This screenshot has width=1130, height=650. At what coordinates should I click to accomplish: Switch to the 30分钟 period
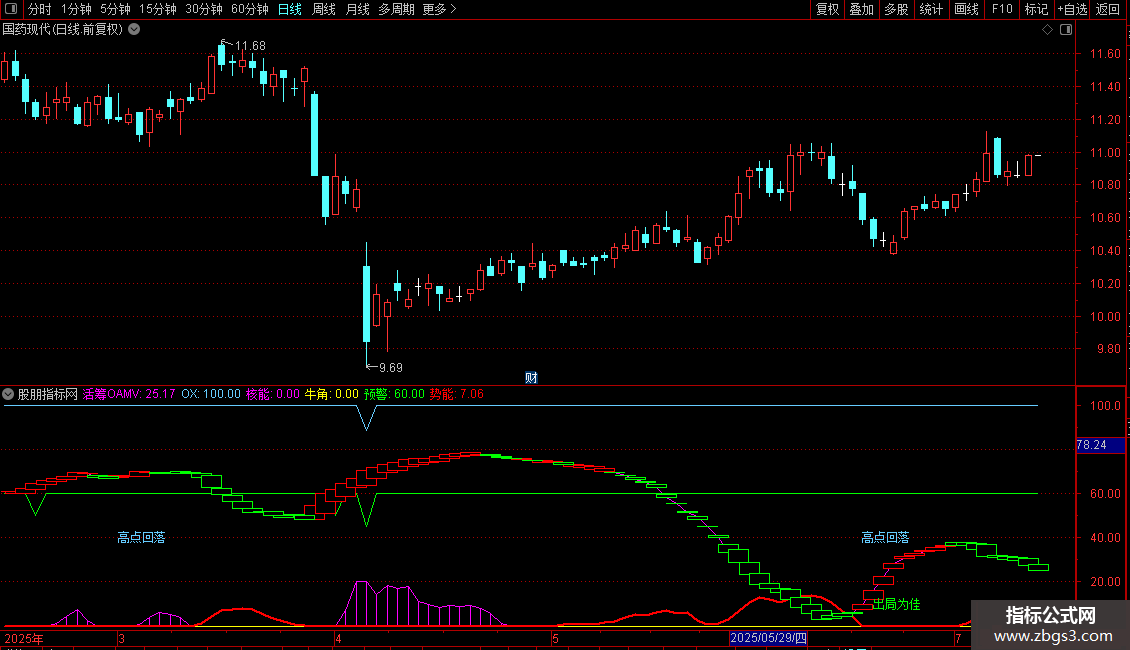204,9
